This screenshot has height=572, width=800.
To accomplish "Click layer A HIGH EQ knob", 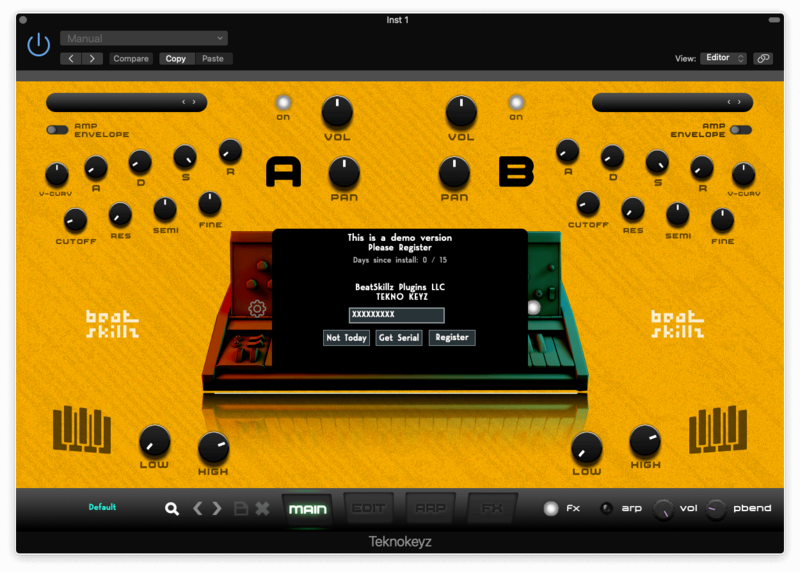I will click(213, 447).
